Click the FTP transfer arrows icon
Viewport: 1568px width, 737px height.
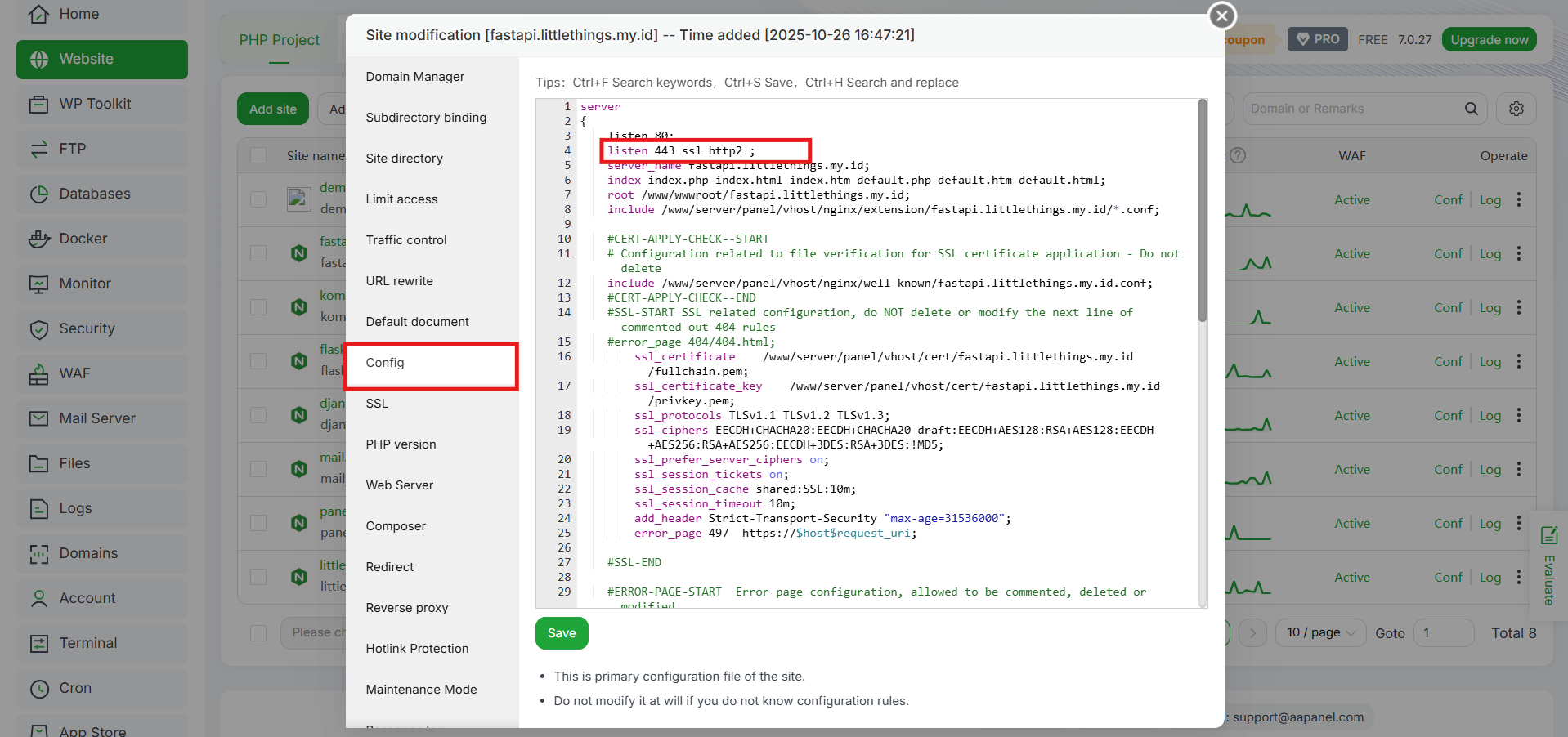click(x=38, y=149)
